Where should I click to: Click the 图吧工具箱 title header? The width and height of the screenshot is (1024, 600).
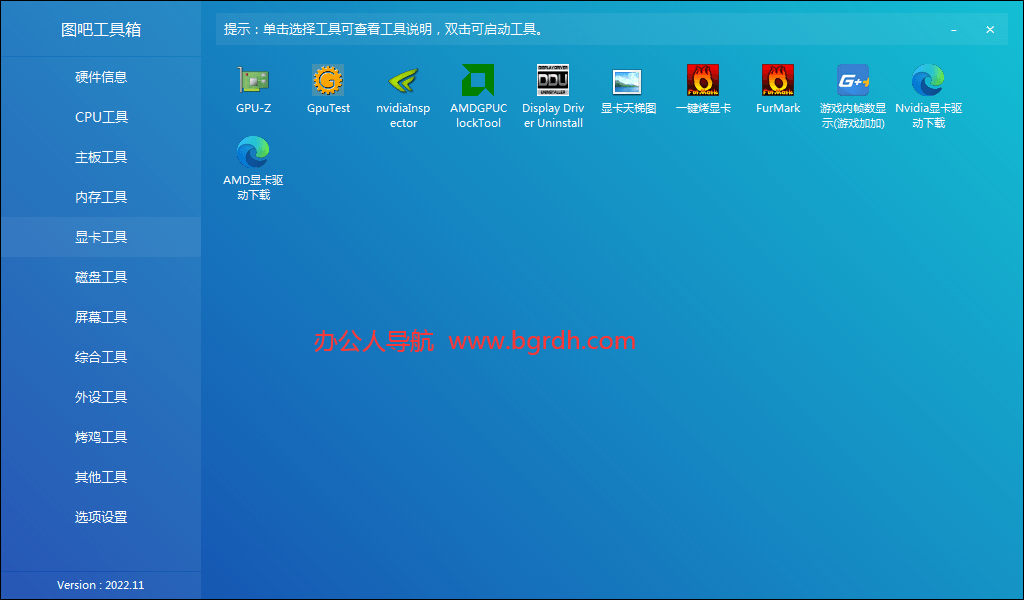(x=100, y=29)
